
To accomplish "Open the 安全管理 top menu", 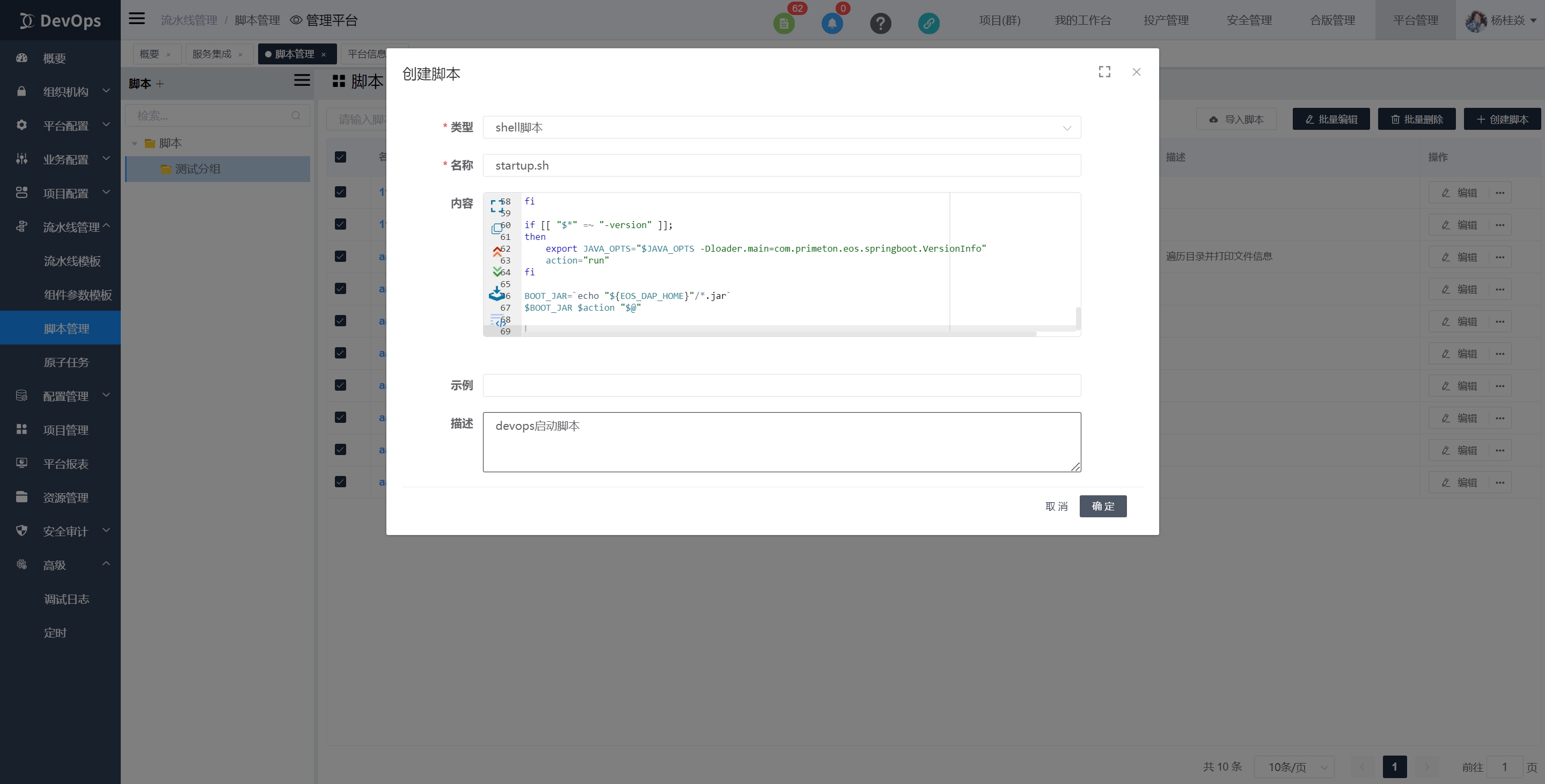I will coord(1249,20).
